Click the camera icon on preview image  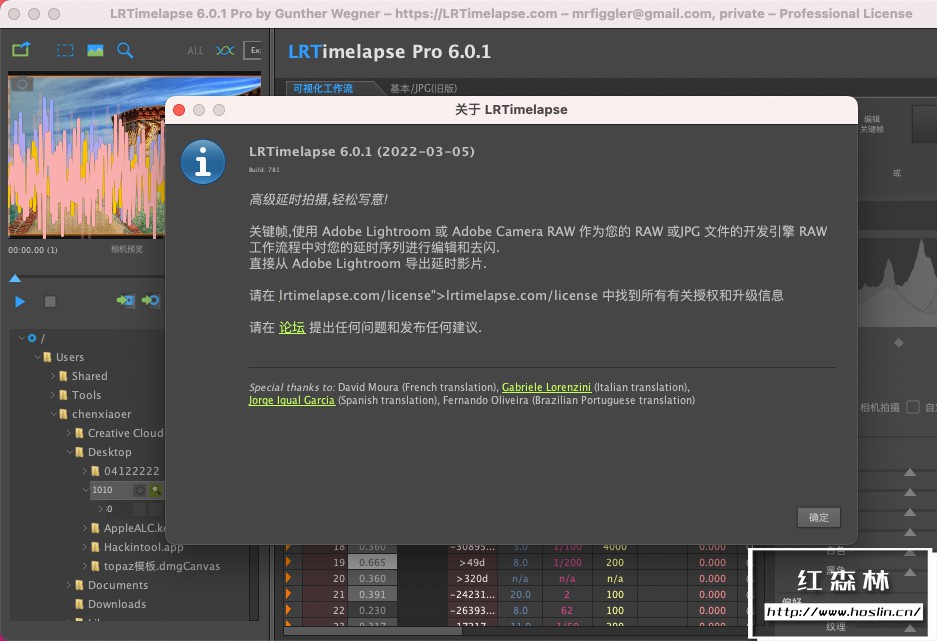22,84
